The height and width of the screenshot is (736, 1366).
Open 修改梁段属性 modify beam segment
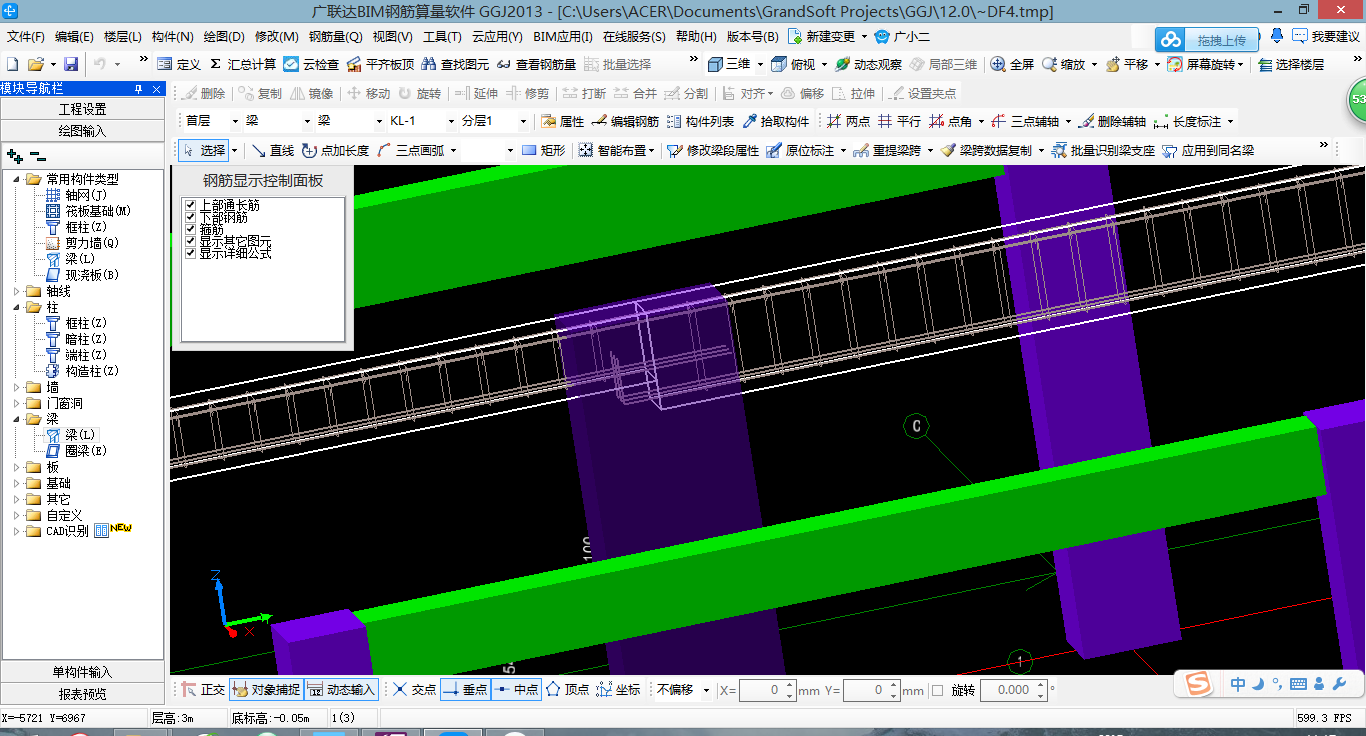tap(713, 150)
